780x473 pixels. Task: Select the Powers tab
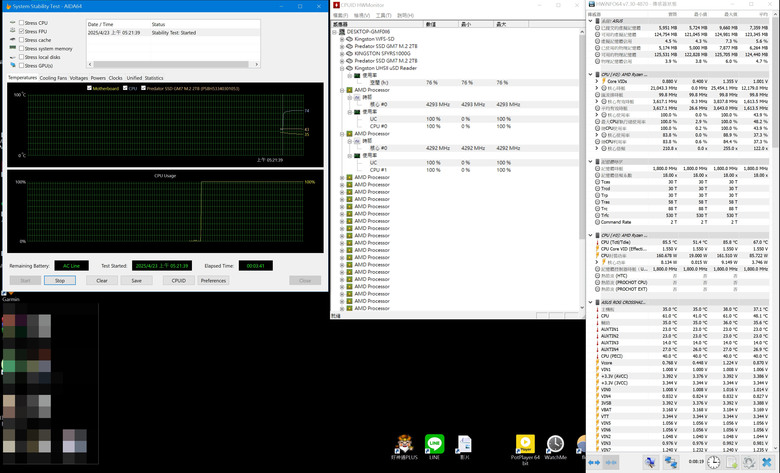click(98, 78)
